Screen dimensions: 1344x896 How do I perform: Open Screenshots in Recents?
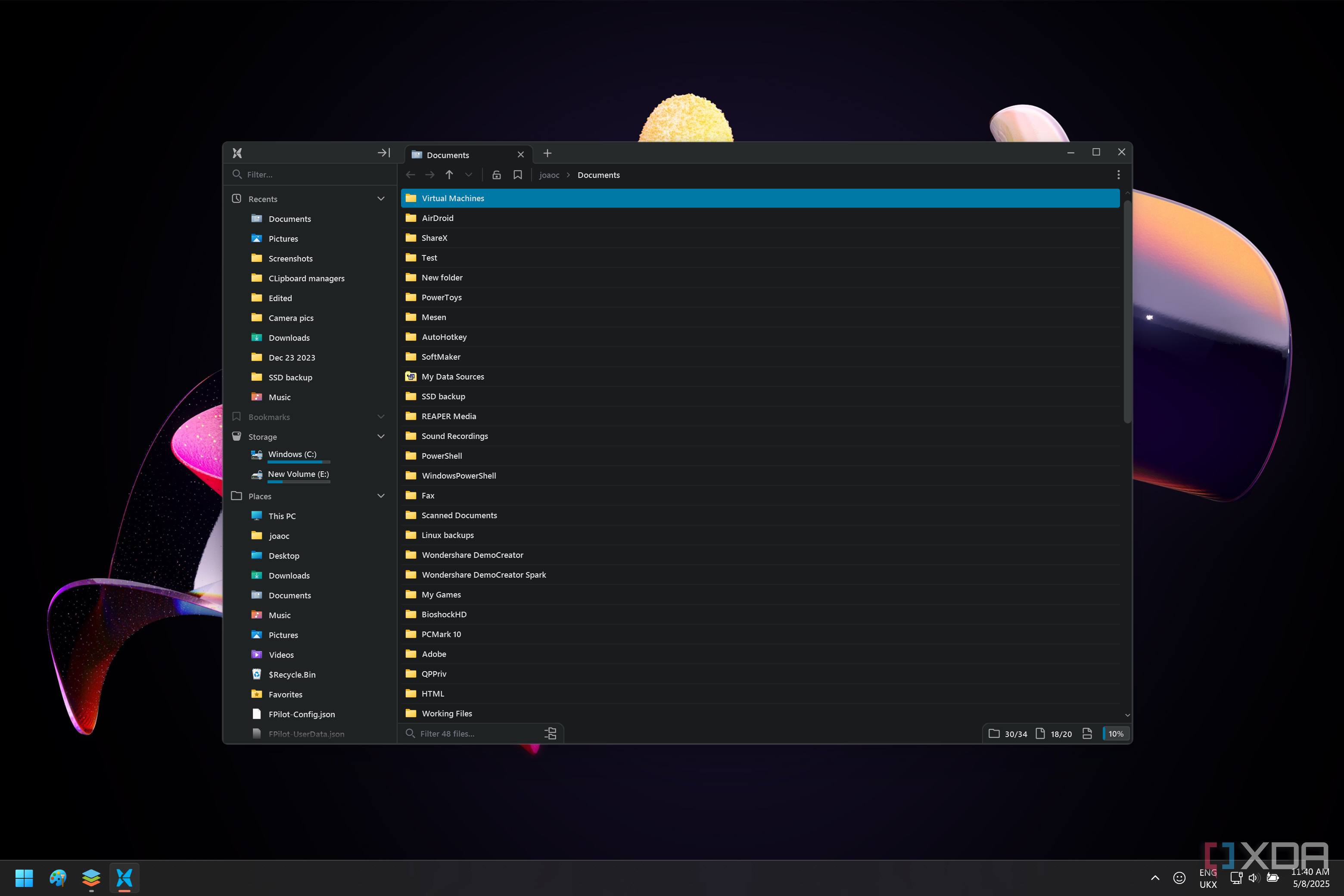[x=291, y=259]
